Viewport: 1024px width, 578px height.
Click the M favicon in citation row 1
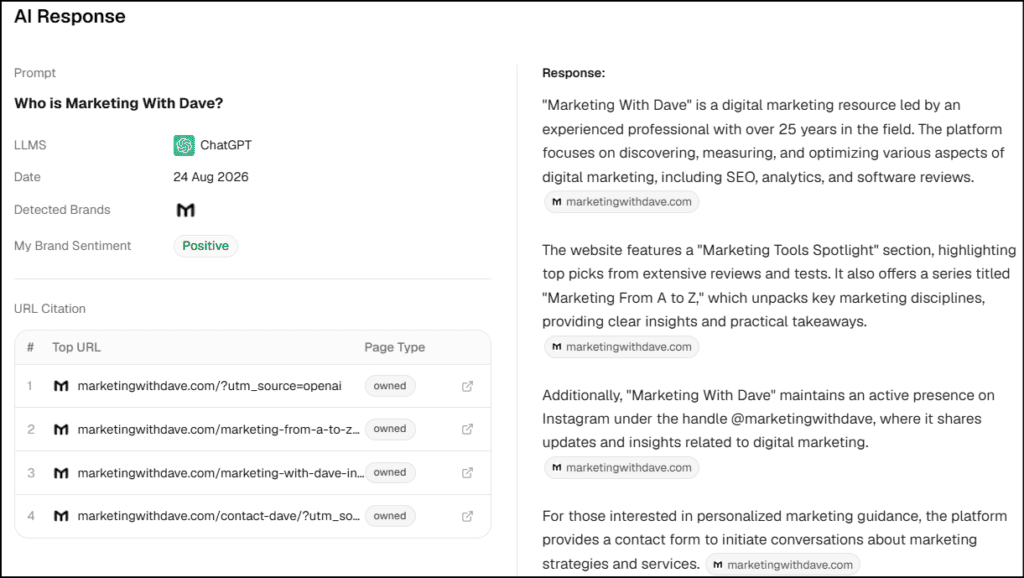click(61, 386)
